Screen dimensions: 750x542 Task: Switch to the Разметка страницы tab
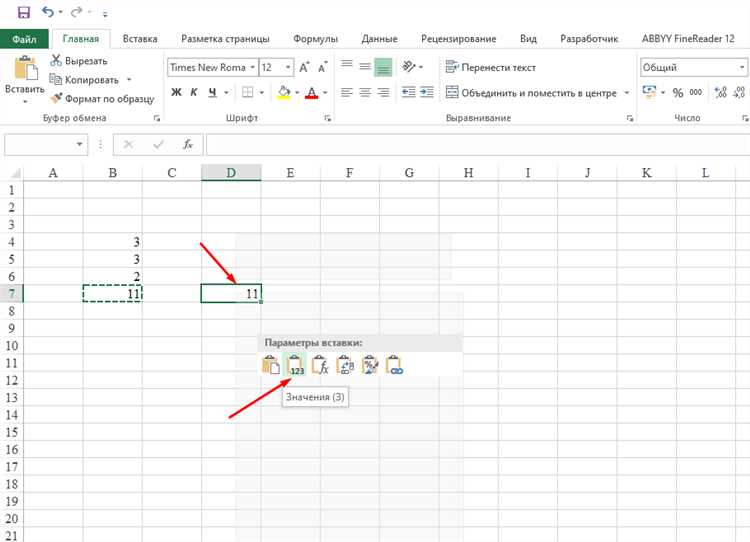[225, 39]
